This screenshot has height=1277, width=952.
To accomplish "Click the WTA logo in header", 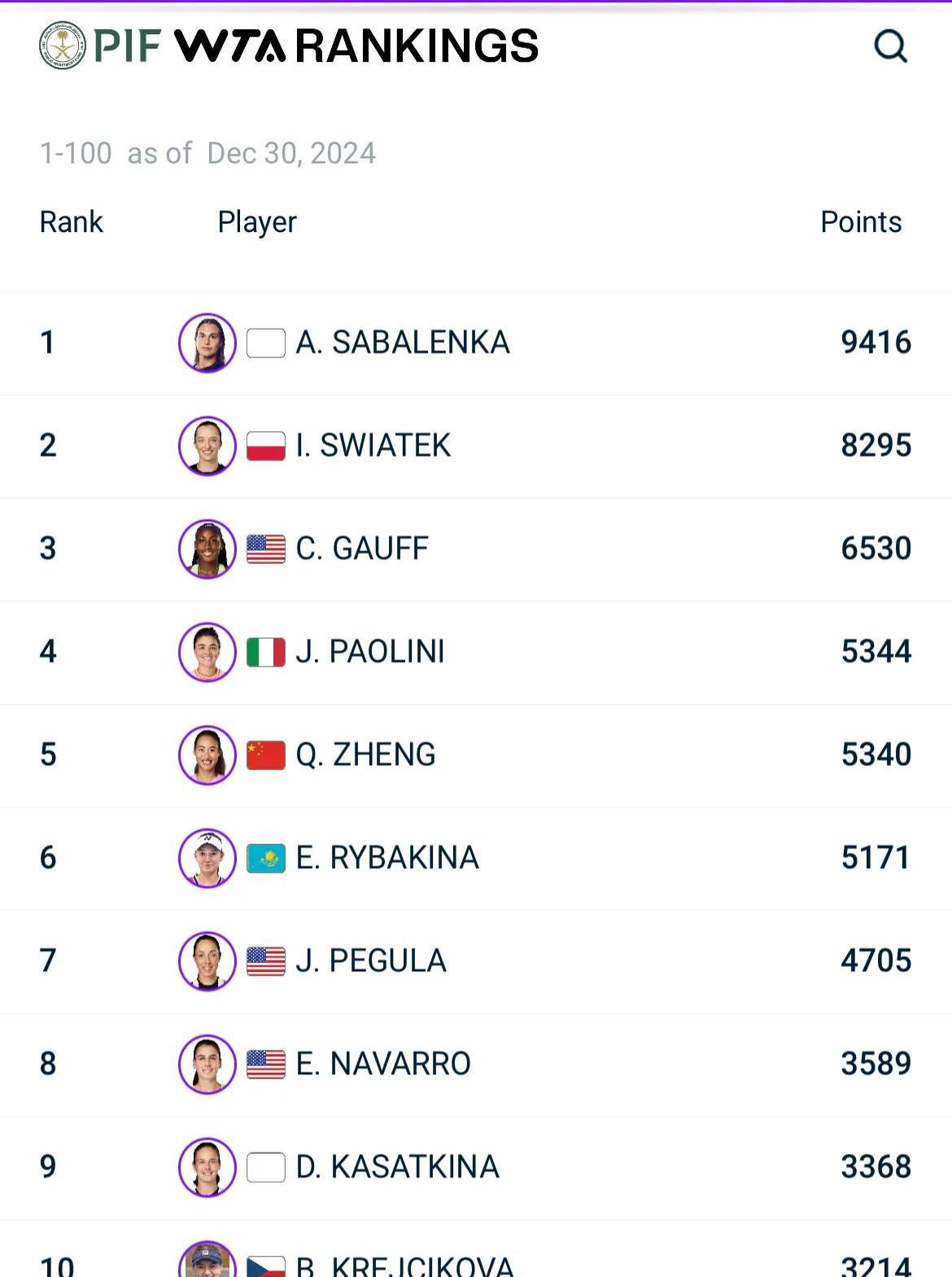I will 229,46.
